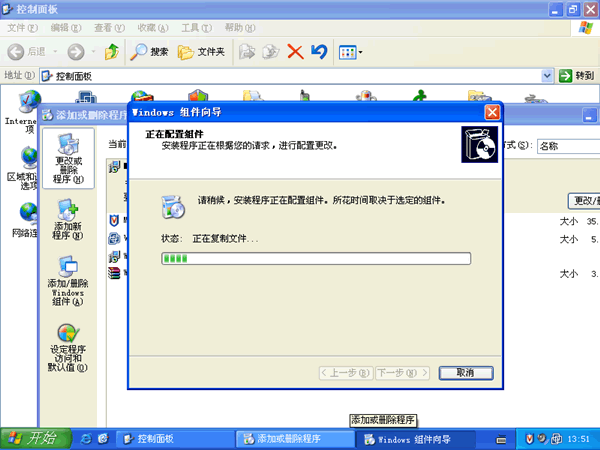The width and height of the screenshot is (600, 450).
Task: Open the 文件(F) menu
Action: [23, 28]
